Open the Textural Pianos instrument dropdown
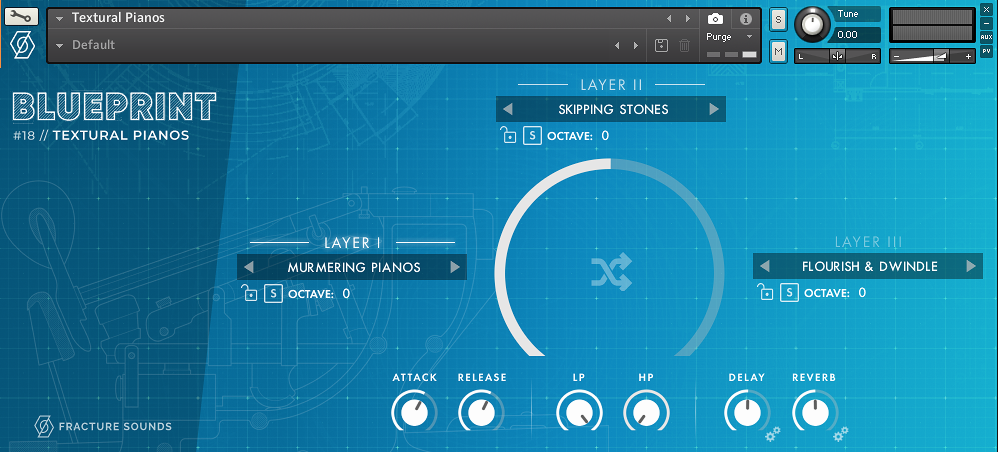 point(59,18)
